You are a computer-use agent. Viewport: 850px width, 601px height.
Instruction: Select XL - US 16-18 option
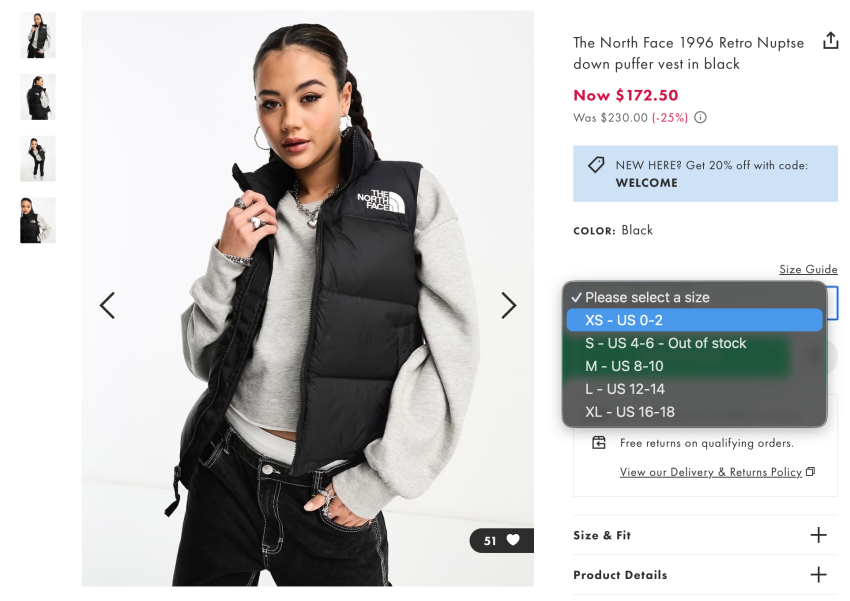pyautogui.click(x=694, y=411)
